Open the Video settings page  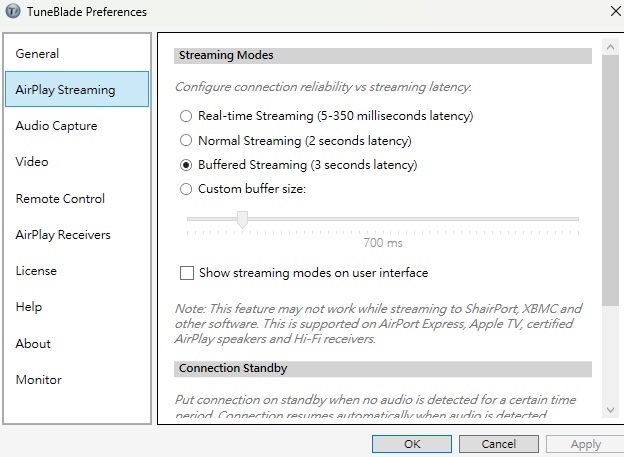tap(32, 162)
